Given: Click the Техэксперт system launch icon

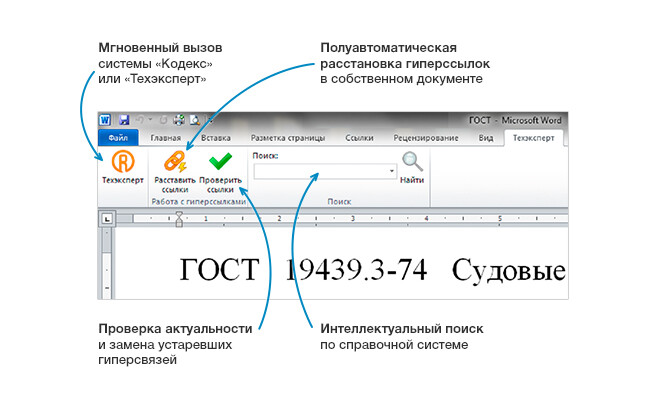Looking at the screenshot, I should 123,162.
